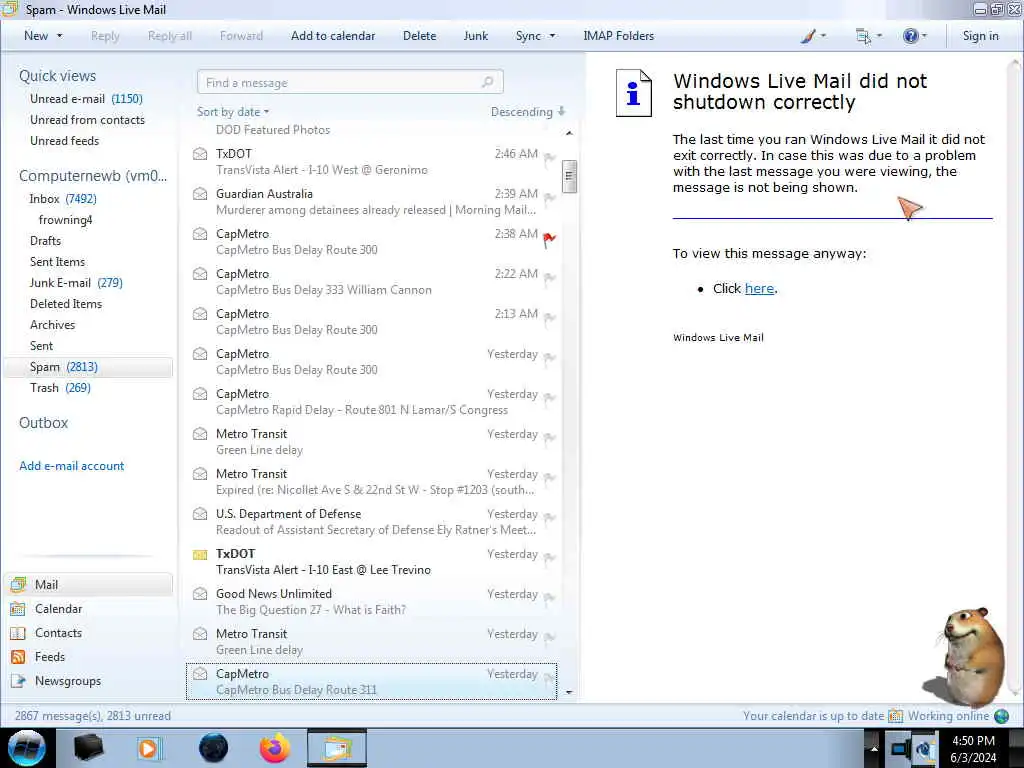Open the Trash folder
The width and height of the screenshot is (1024, 768).
tap(60, 388)
